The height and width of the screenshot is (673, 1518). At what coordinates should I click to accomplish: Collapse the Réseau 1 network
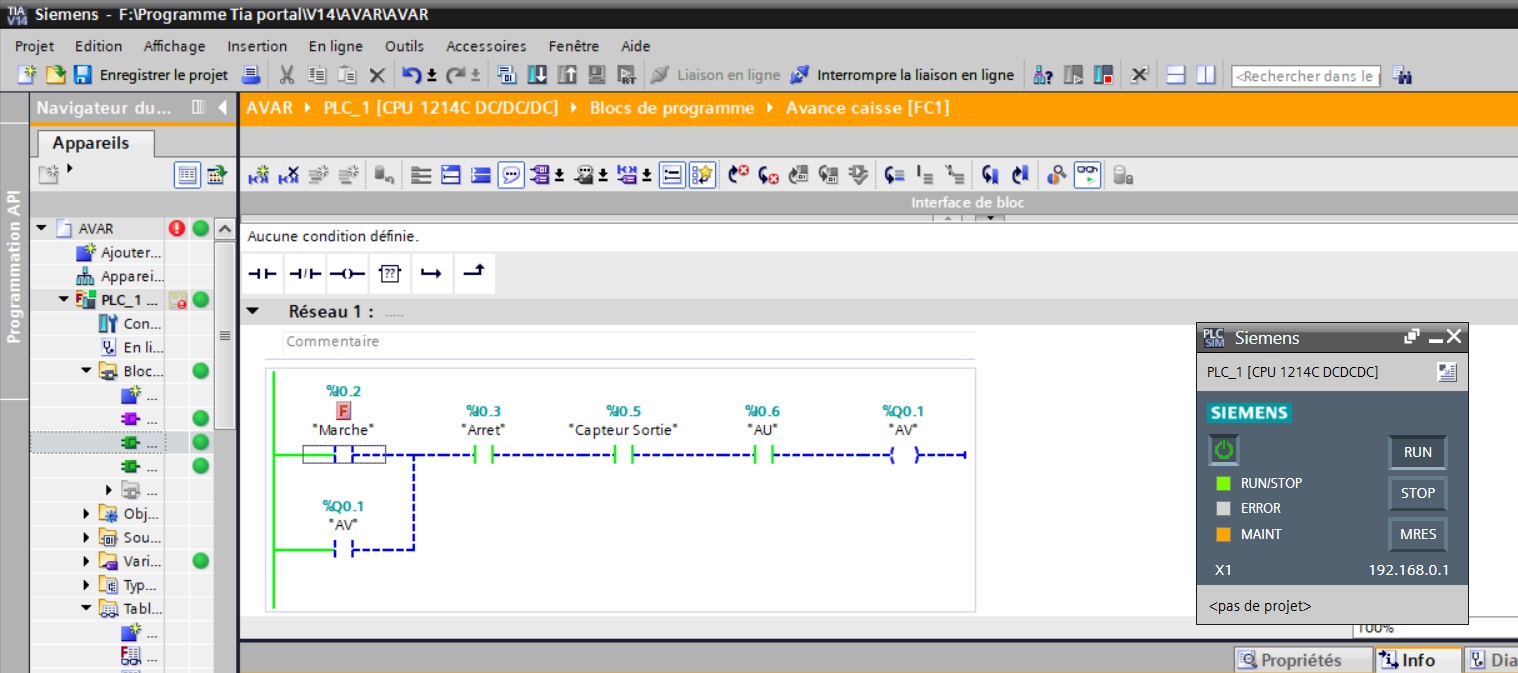[253, 312]
